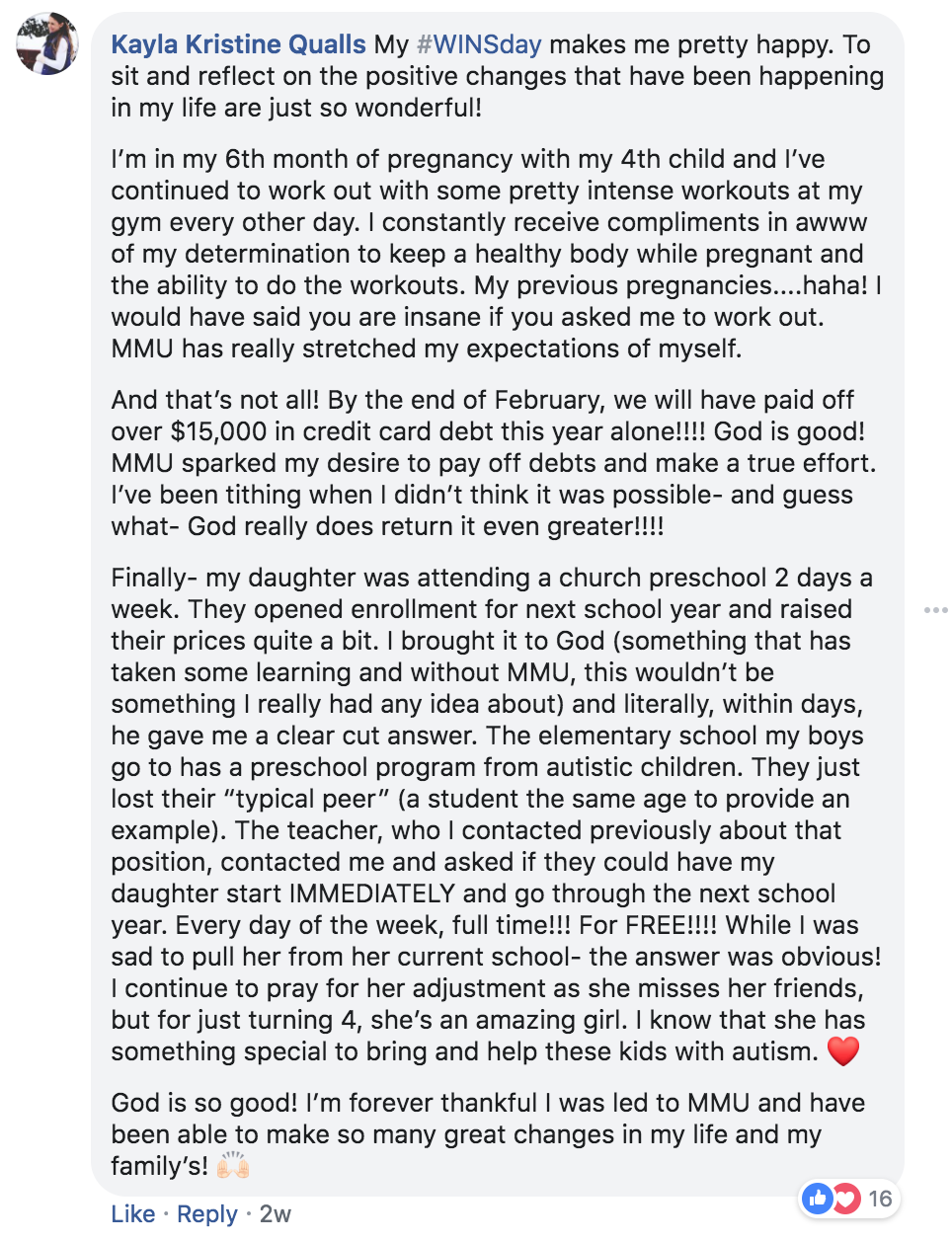Click the $15,000 amount in the comment
This screenshot has height=1242, width=952.
click(219, 431)
